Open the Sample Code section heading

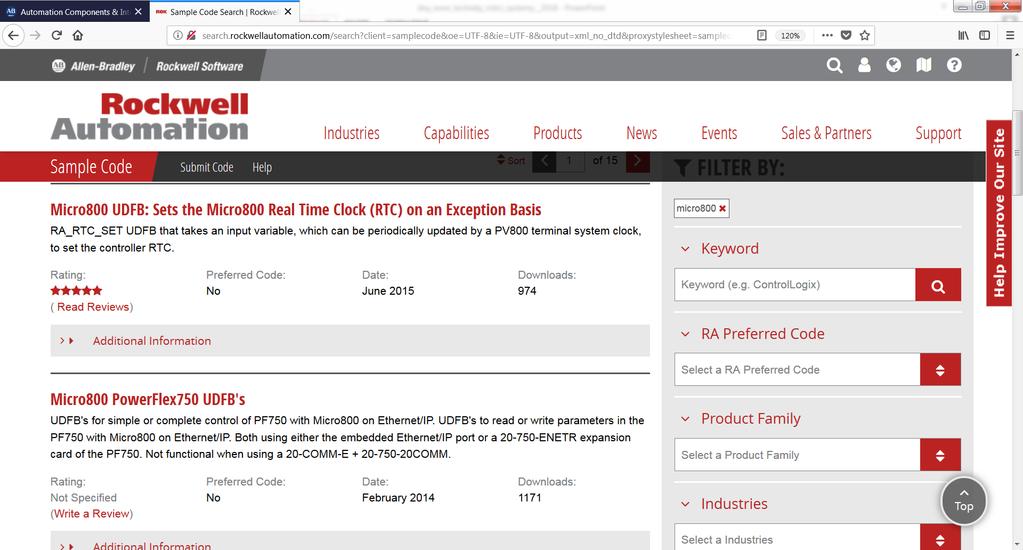point(91,167)
